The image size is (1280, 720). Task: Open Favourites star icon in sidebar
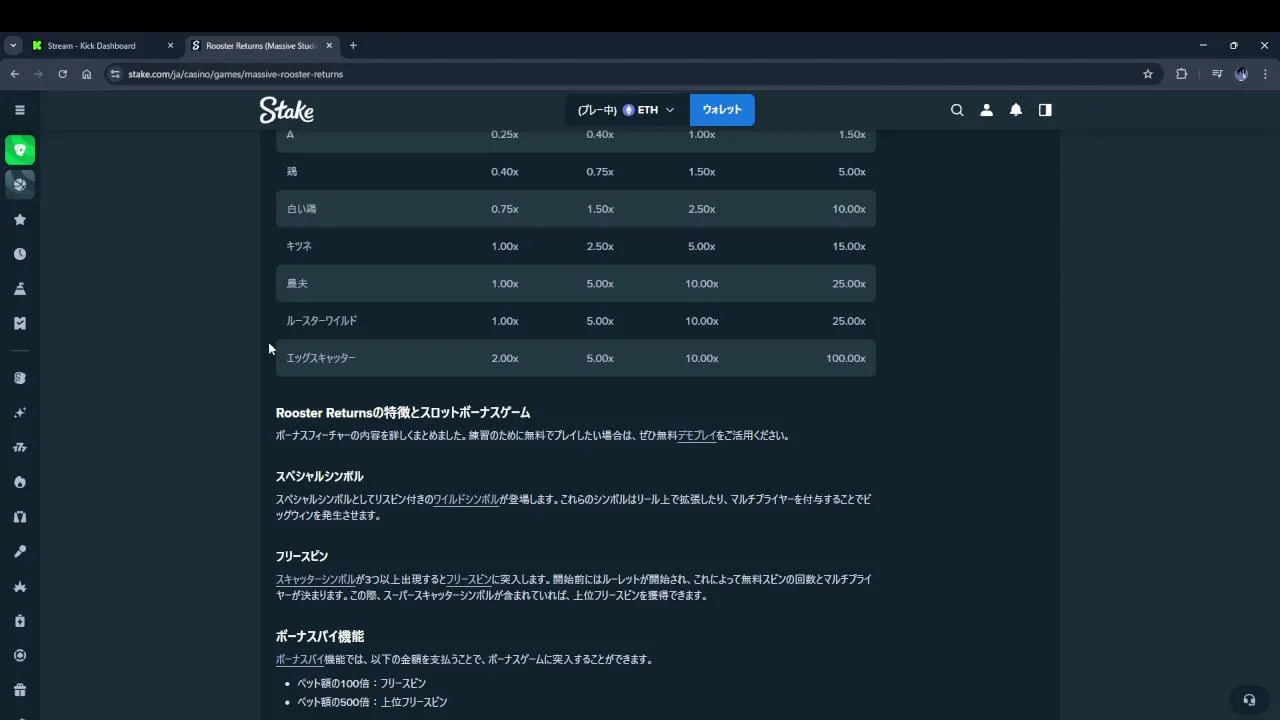coord(20,219)
